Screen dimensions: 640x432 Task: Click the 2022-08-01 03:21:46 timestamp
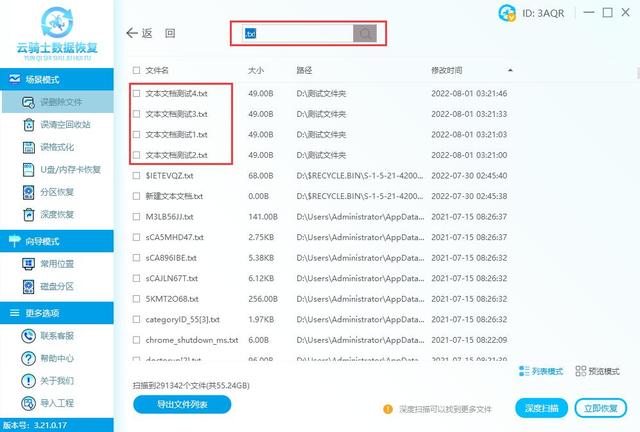[x=469, y=94]
